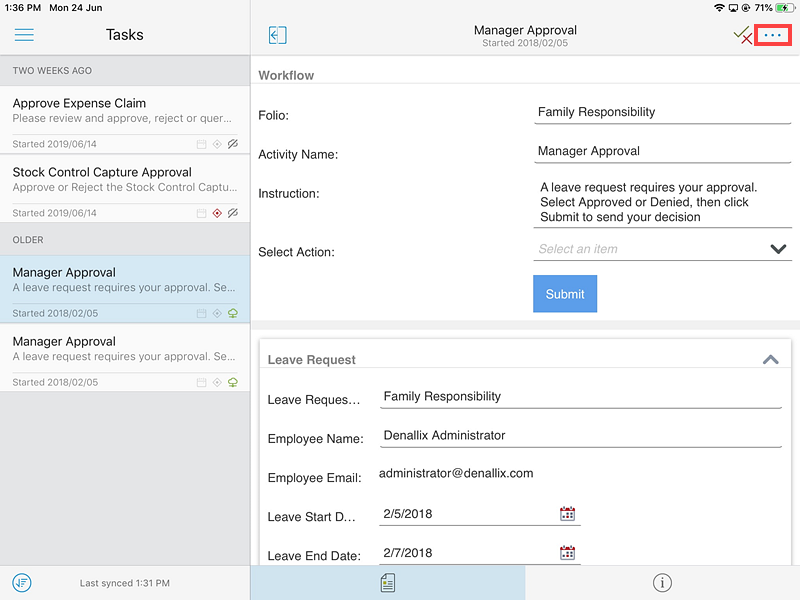The width and height of the screenshot is (800, 600).
Task: Click priority diamond on last Manager Approval
Action: (217, 382)
